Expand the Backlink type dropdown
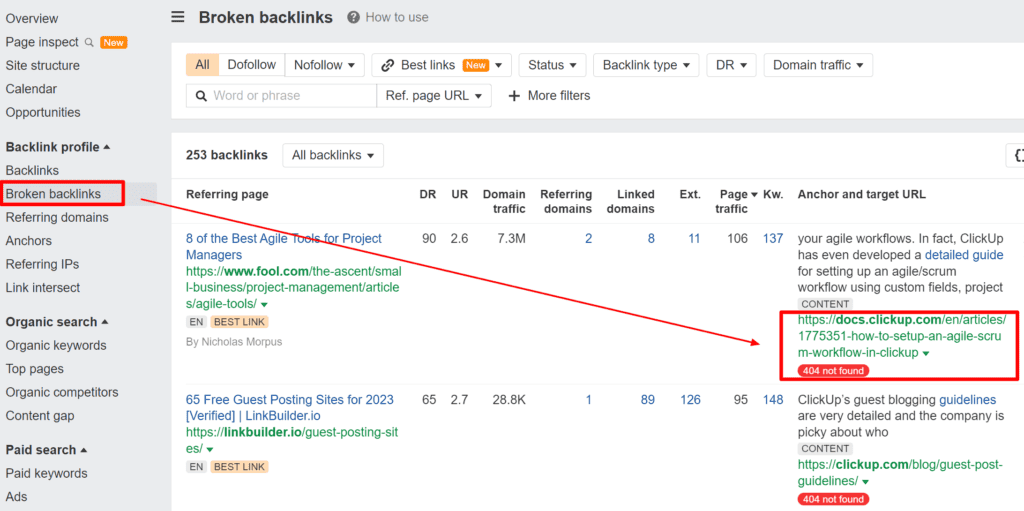This screenshot has width=1024, height=511. (646, 65)
